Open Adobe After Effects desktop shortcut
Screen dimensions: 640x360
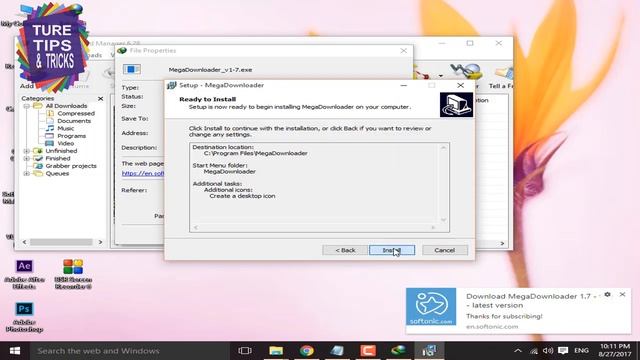click(24, 274)
